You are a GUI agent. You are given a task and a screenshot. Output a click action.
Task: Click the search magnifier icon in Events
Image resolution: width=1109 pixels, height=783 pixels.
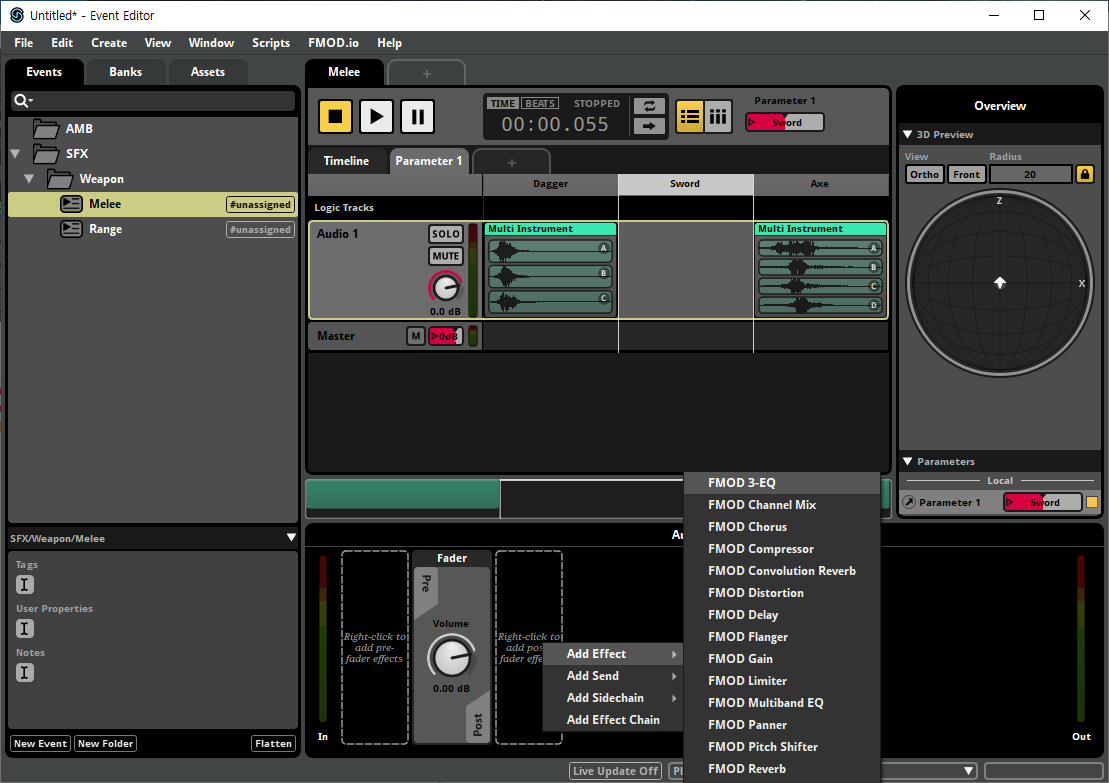[21, 101]
